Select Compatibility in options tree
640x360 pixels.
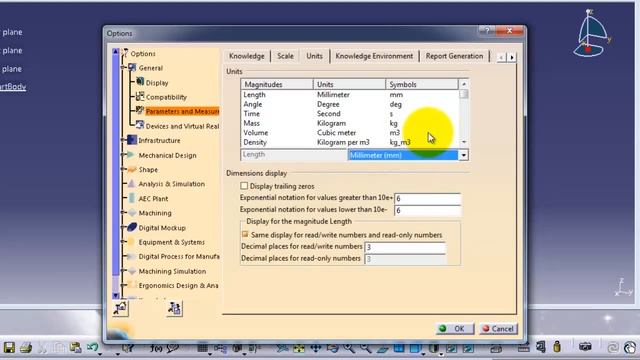pos(166,97)
